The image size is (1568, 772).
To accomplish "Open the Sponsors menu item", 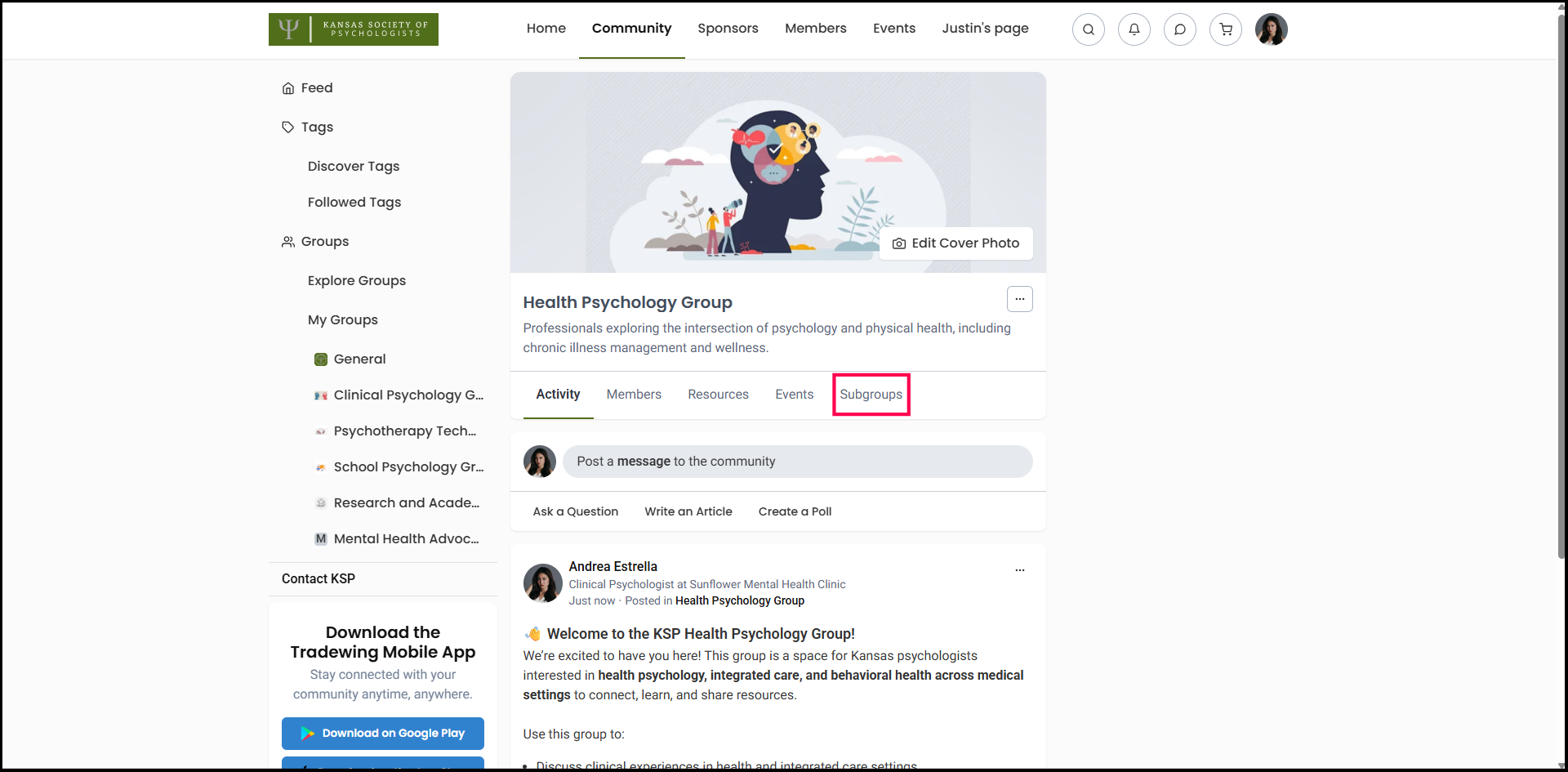I will click(728, 29).
